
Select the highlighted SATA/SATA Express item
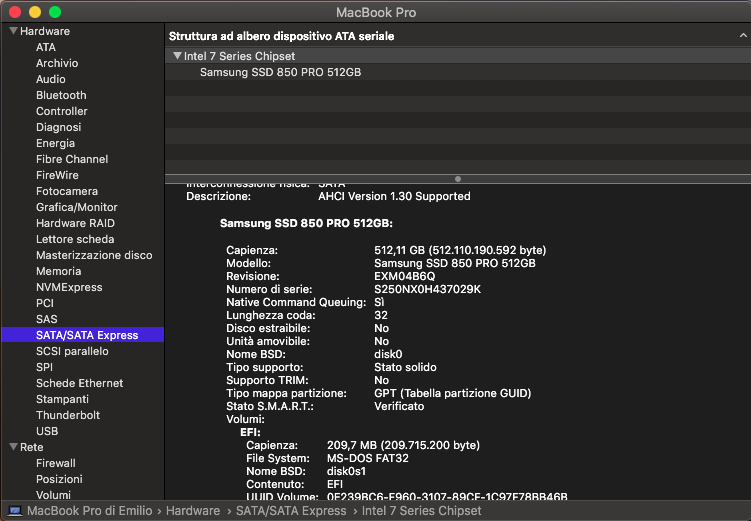click(x=83, y=335)
